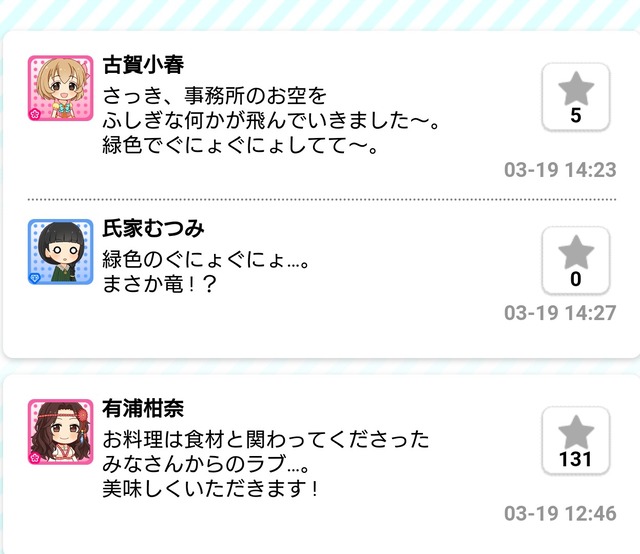Open the message starting さっき、事務所のお空を
Image resolution: width=640 pixels, height=554 pixels.
(x=270, y=120)
